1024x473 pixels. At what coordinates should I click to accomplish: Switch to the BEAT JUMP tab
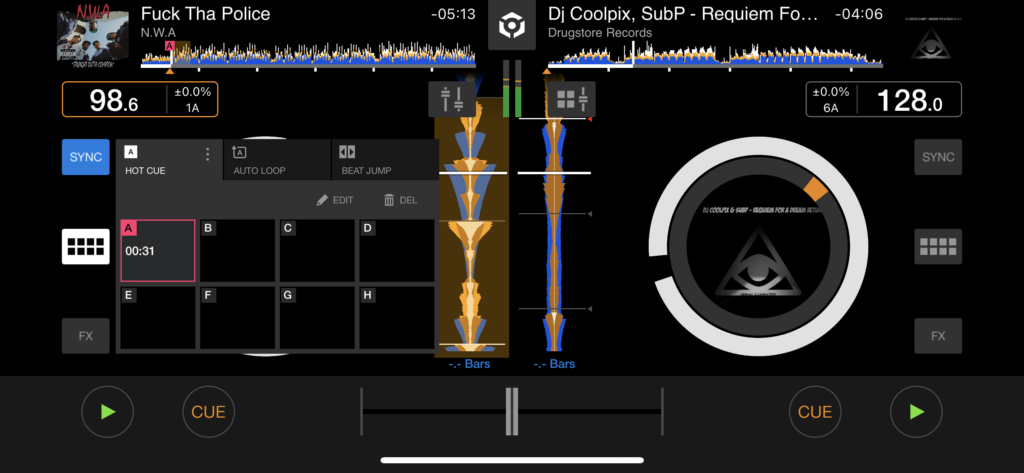(x=385, y=160)
